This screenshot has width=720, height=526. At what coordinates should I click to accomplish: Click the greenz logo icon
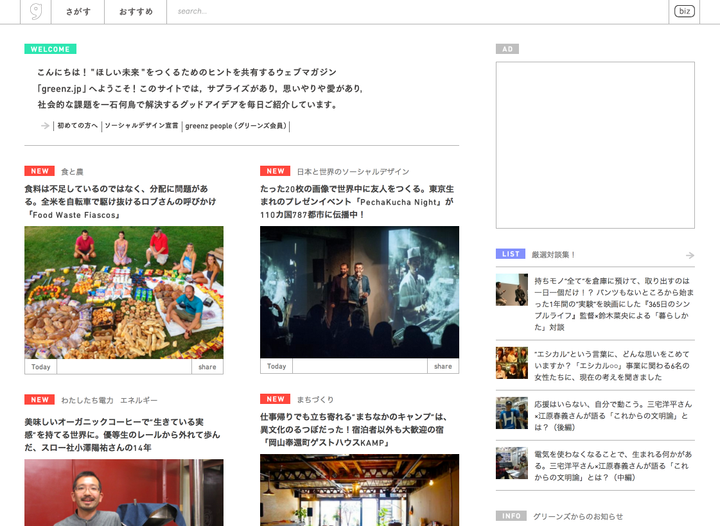pos(35,11)
